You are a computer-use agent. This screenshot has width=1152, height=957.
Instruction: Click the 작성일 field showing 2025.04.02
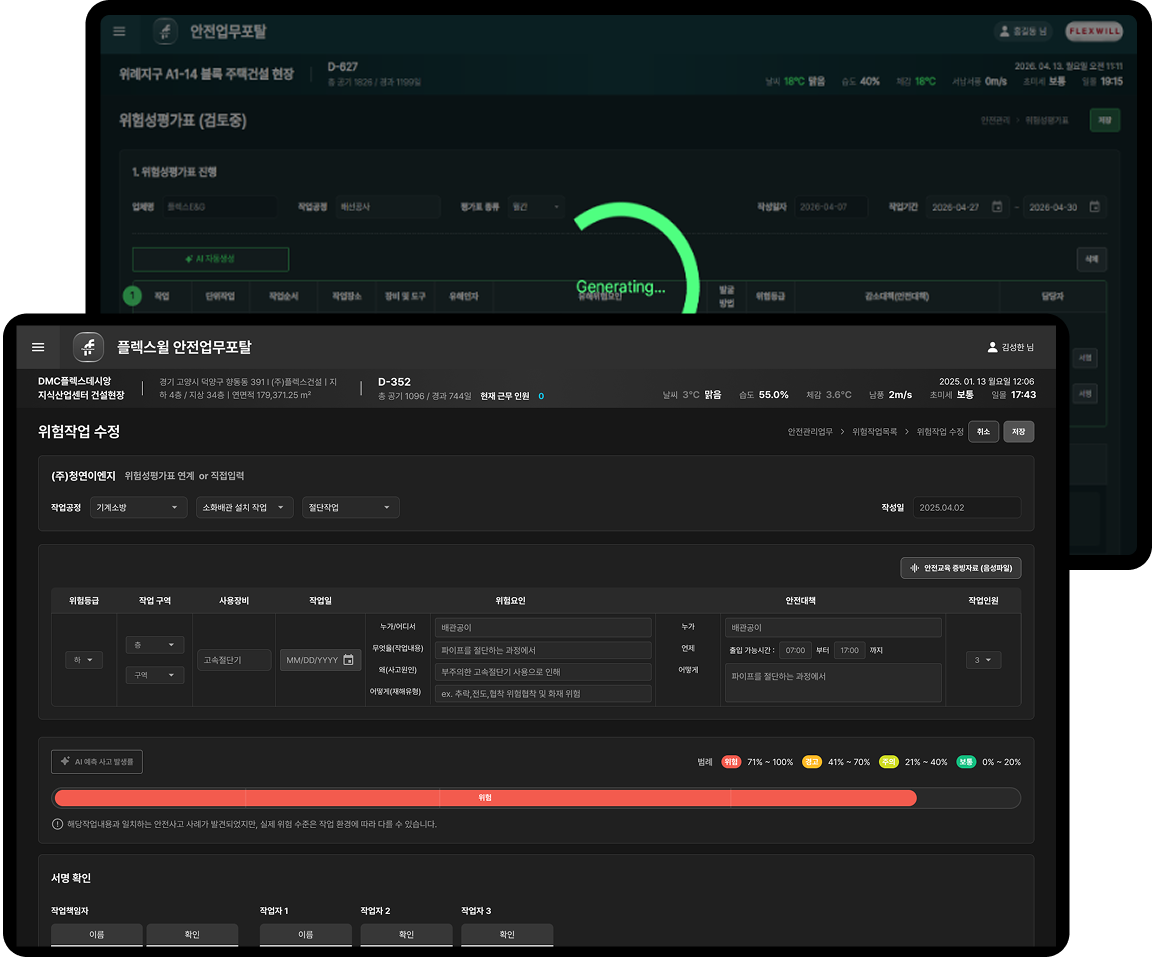[x=967, y=508]
